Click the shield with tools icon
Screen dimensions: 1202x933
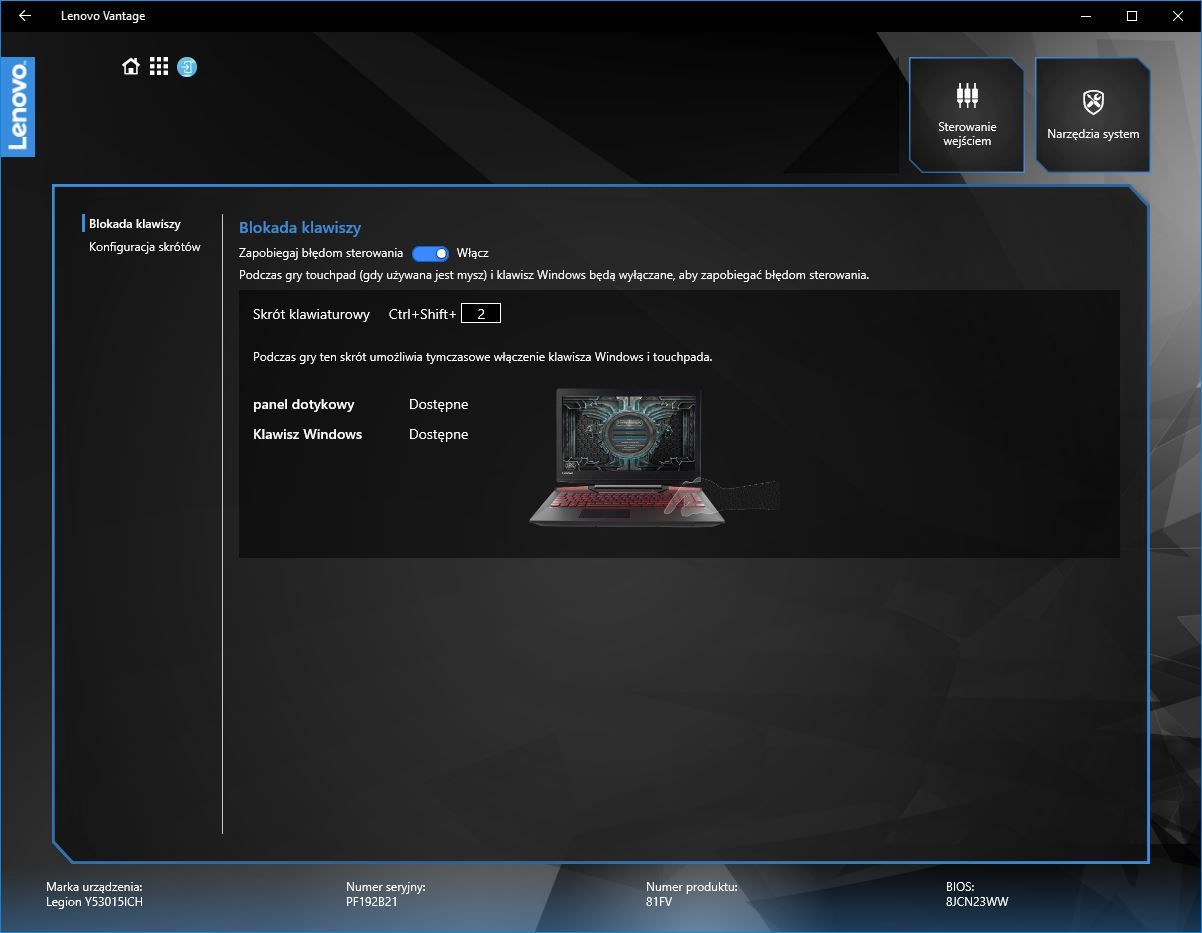coord(1092,100)
